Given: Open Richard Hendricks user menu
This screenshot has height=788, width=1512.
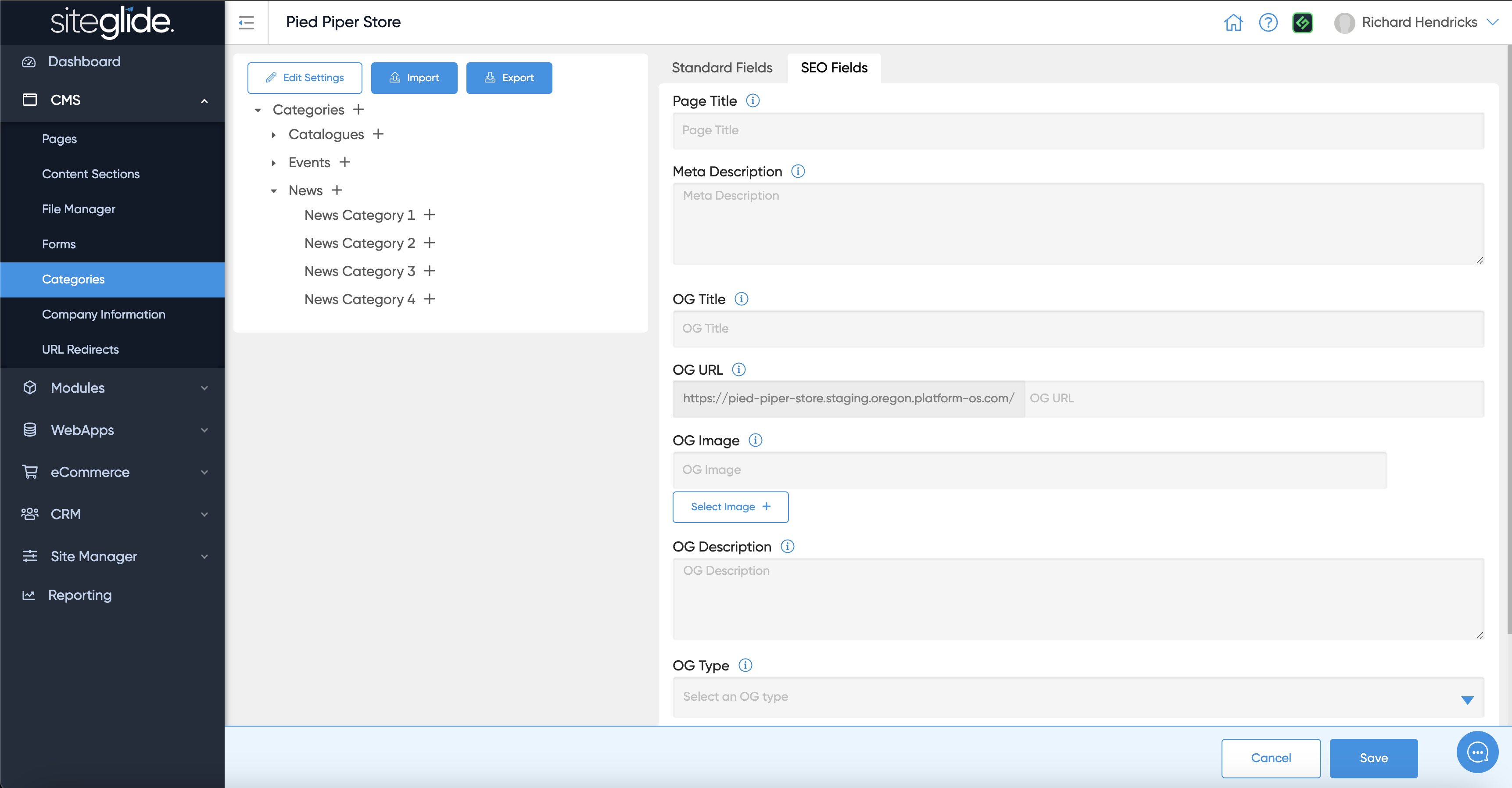Looking at the screenshot, I should (x=1418, y=22).
